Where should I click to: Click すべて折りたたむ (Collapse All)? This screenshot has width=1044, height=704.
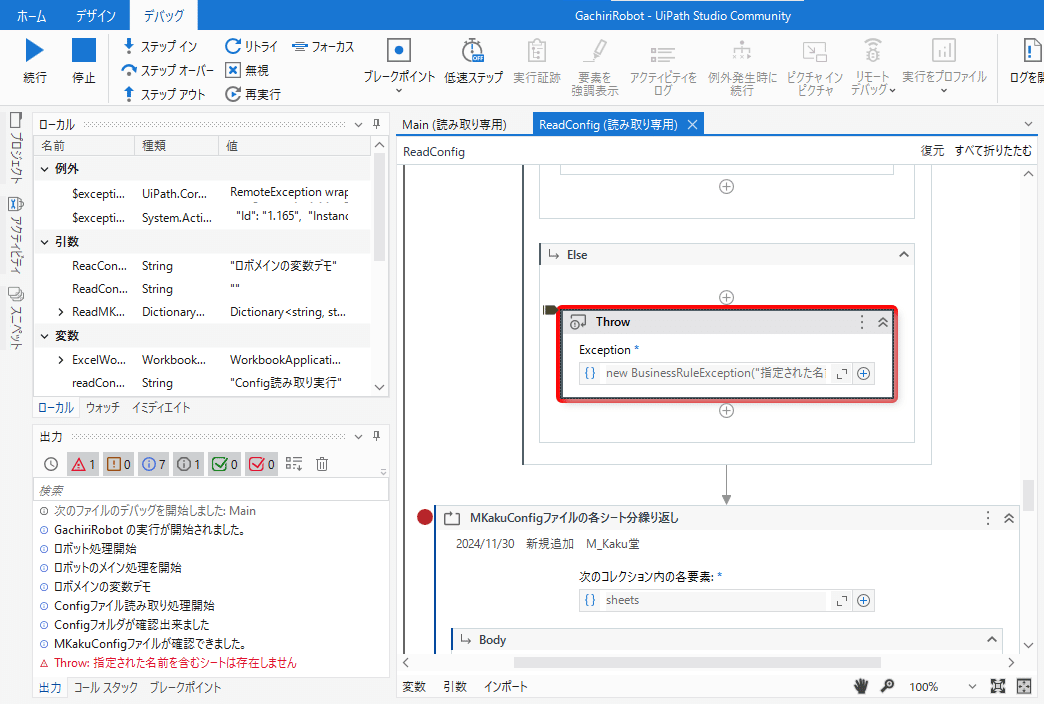[x=993, y=151]
